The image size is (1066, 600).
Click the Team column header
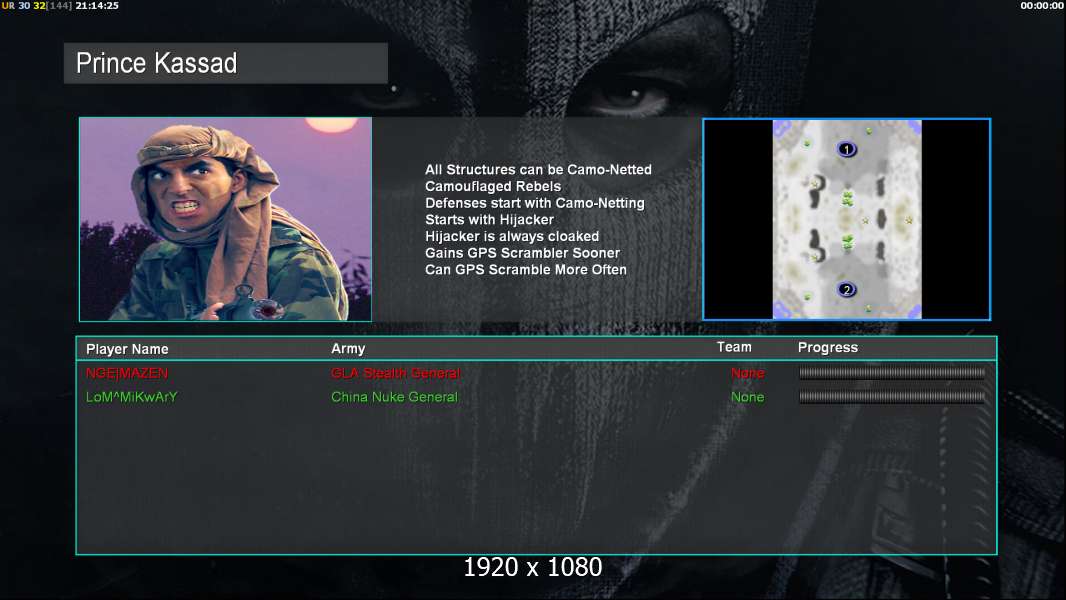point(734,347)
